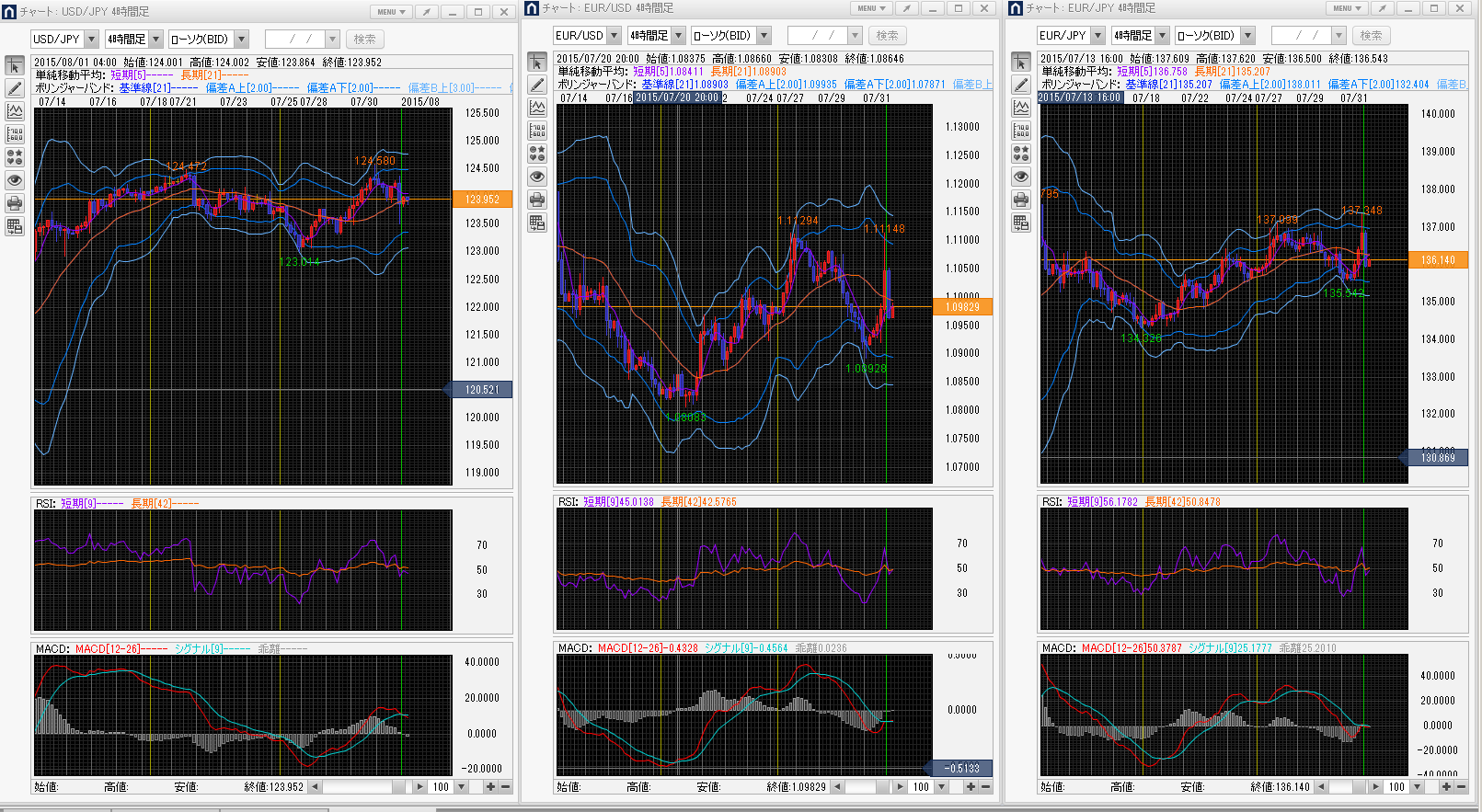Pick the pencil drawing tool in EUR/USD chart

pyautogui.click(x=537, y=85)
